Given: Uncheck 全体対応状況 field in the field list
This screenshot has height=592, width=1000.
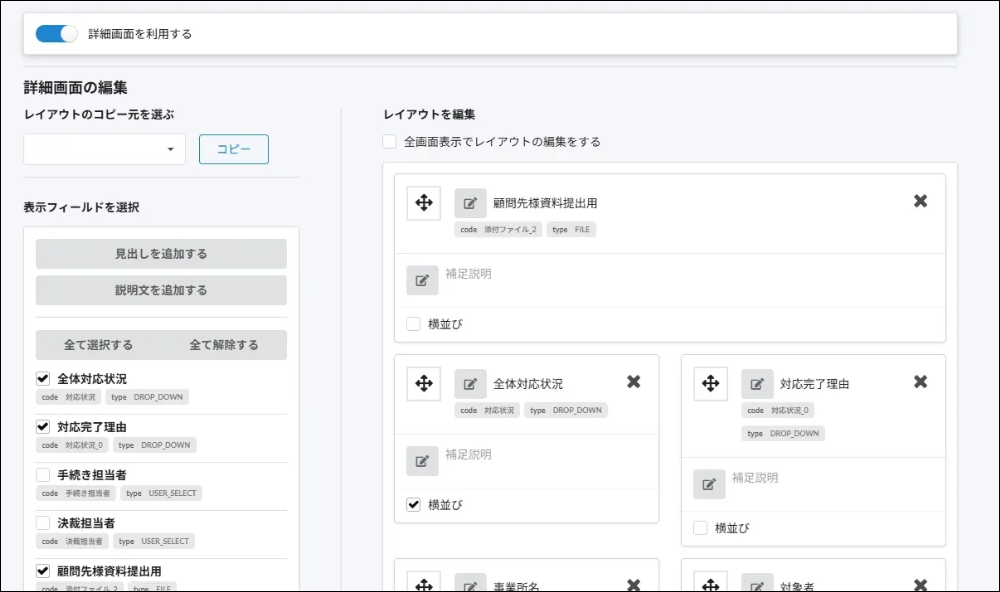Looking at the screenshot, I should [43, 378].
